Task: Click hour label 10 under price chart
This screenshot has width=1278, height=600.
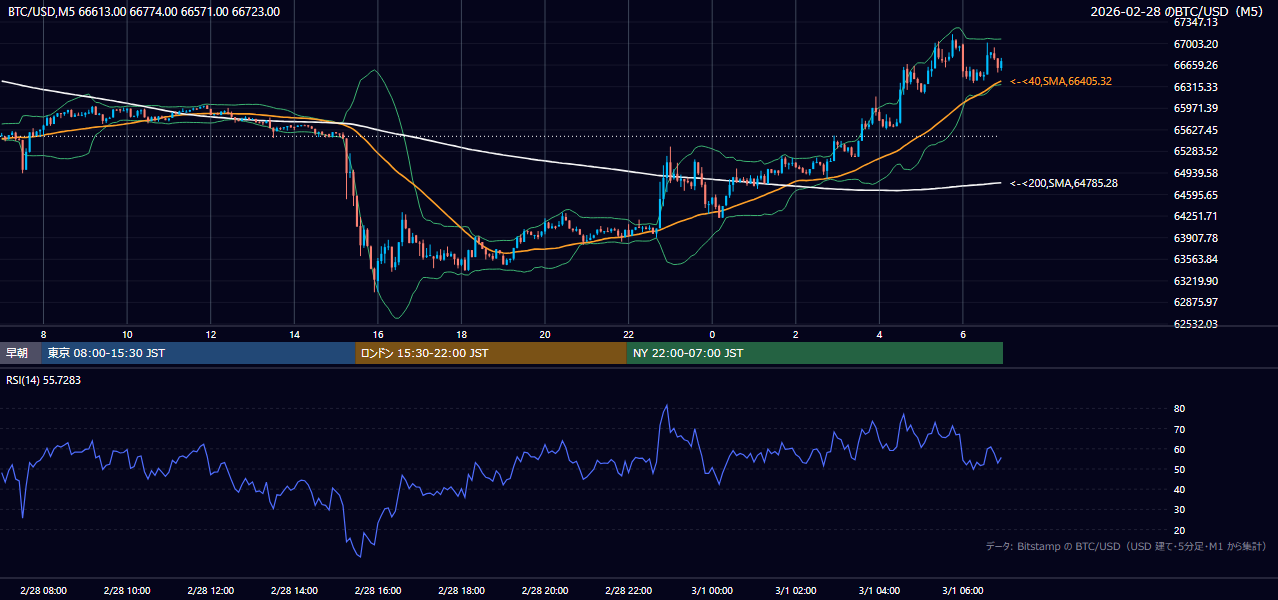Action: pos(127,333)
